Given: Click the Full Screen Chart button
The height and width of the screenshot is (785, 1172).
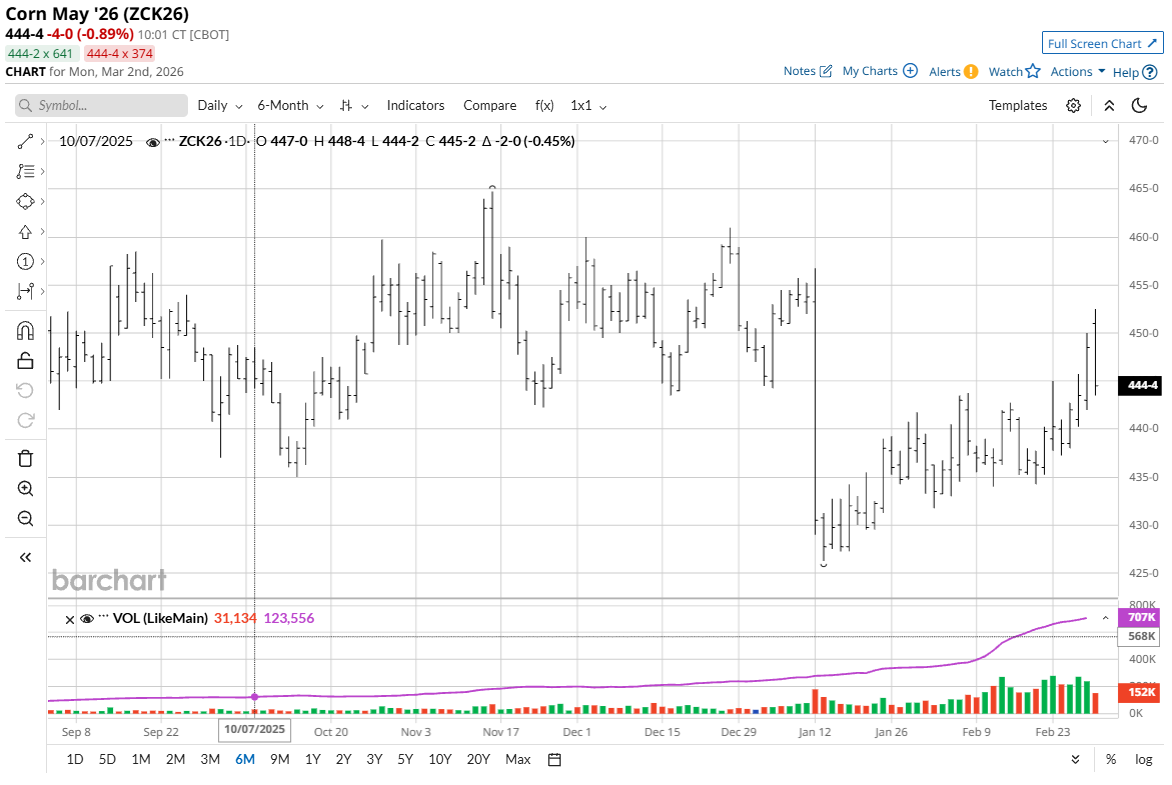Looking at the screenshot, I should pyautogui.click(x=1102, y=43).
